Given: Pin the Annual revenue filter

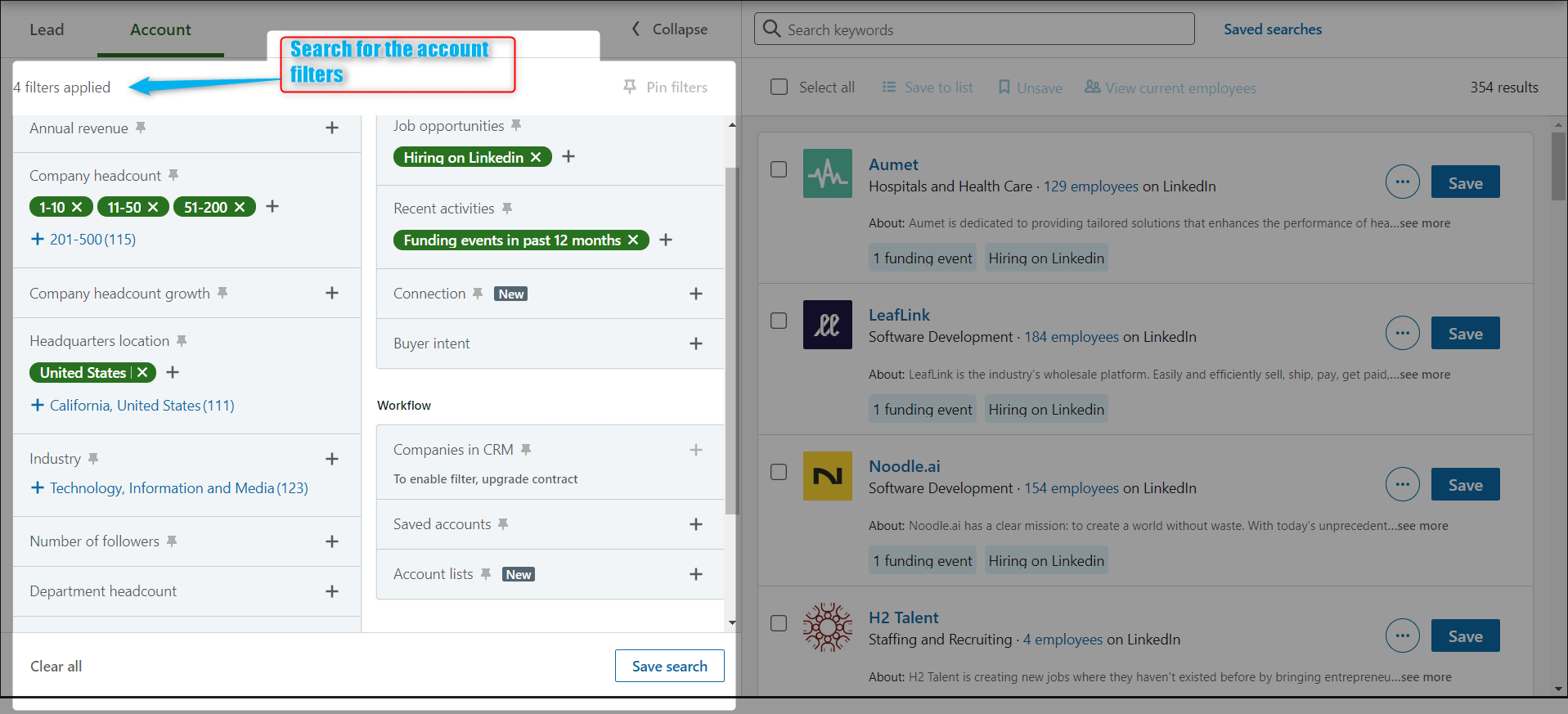Looking at the screenshot, I should click(141, 128).
